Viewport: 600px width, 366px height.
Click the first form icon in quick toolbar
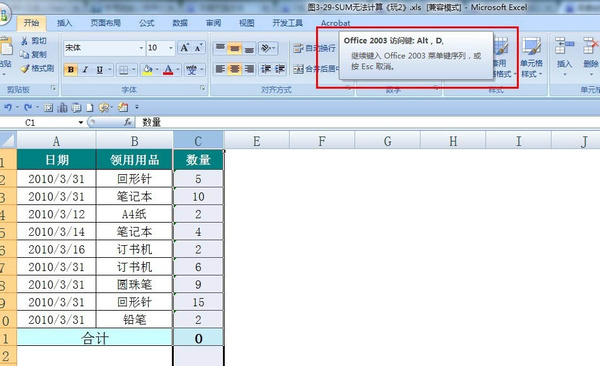click(x=49, y=108)
